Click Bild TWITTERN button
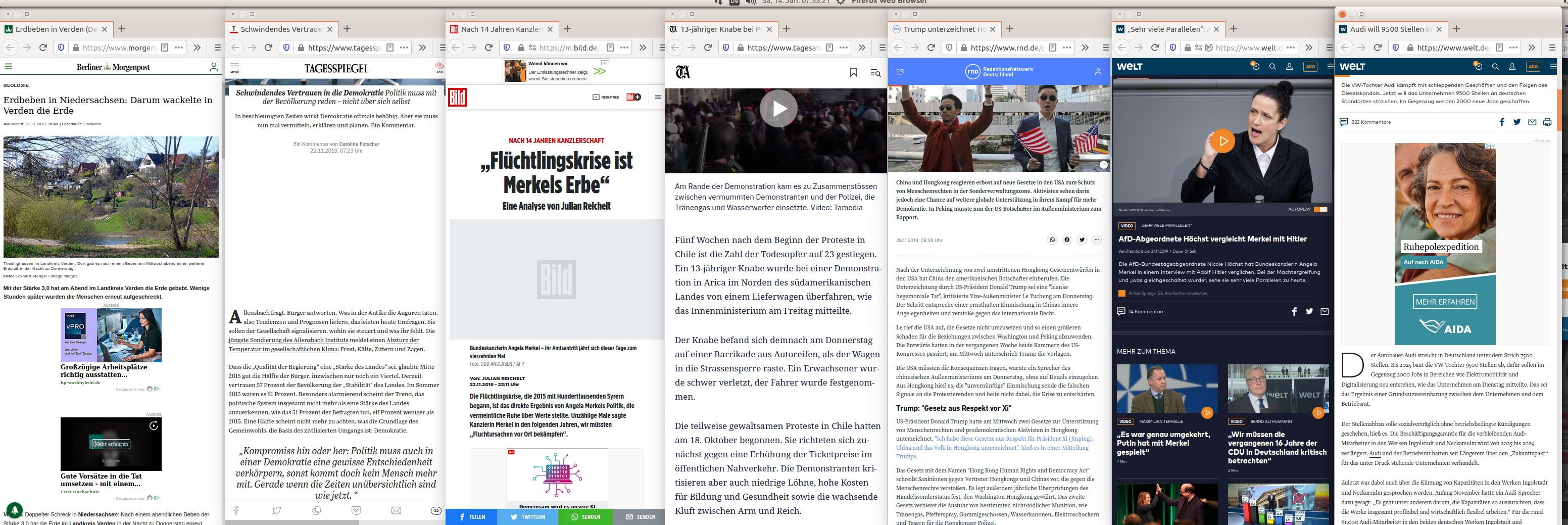This screenshot has height=525, width=1568. [x=528, y=516]
